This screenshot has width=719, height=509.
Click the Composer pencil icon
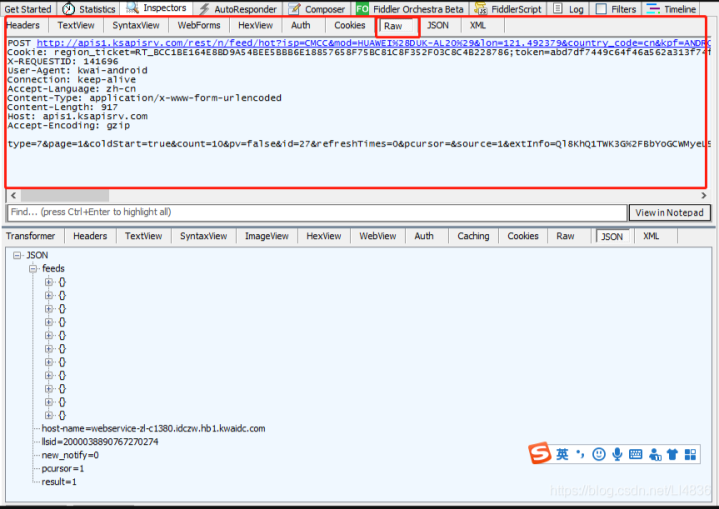[294, 9]
